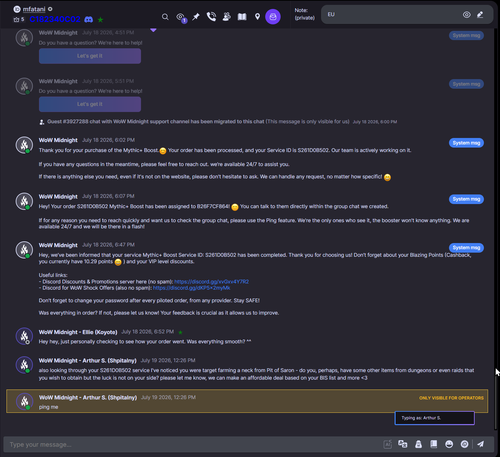The image size is (500, 457).
Task: Click System msg badge on 6:47 PM message
Action: pyautogui.click(x=466, y=248)
